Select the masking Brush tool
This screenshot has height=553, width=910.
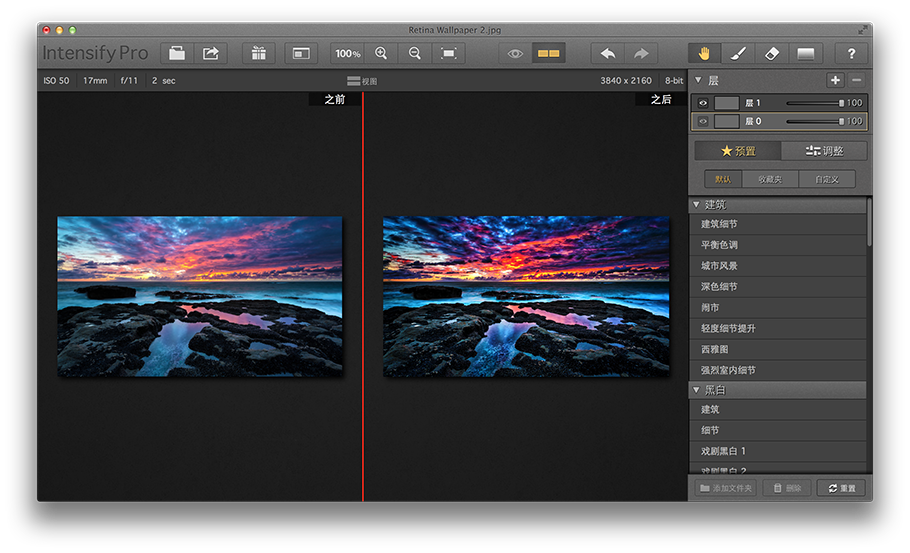[x=738, y=53]
